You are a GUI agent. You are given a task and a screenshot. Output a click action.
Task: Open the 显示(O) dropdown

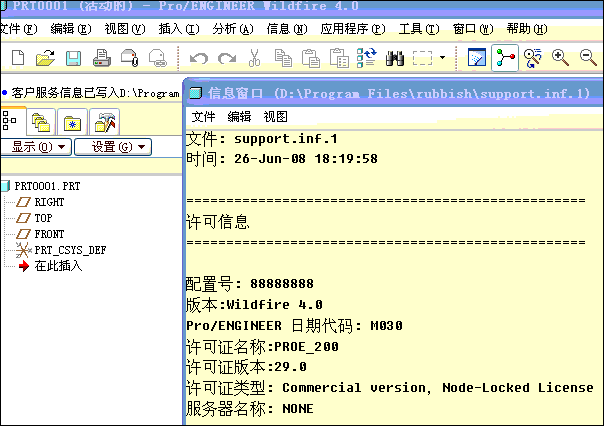click(x=36, y=147)
